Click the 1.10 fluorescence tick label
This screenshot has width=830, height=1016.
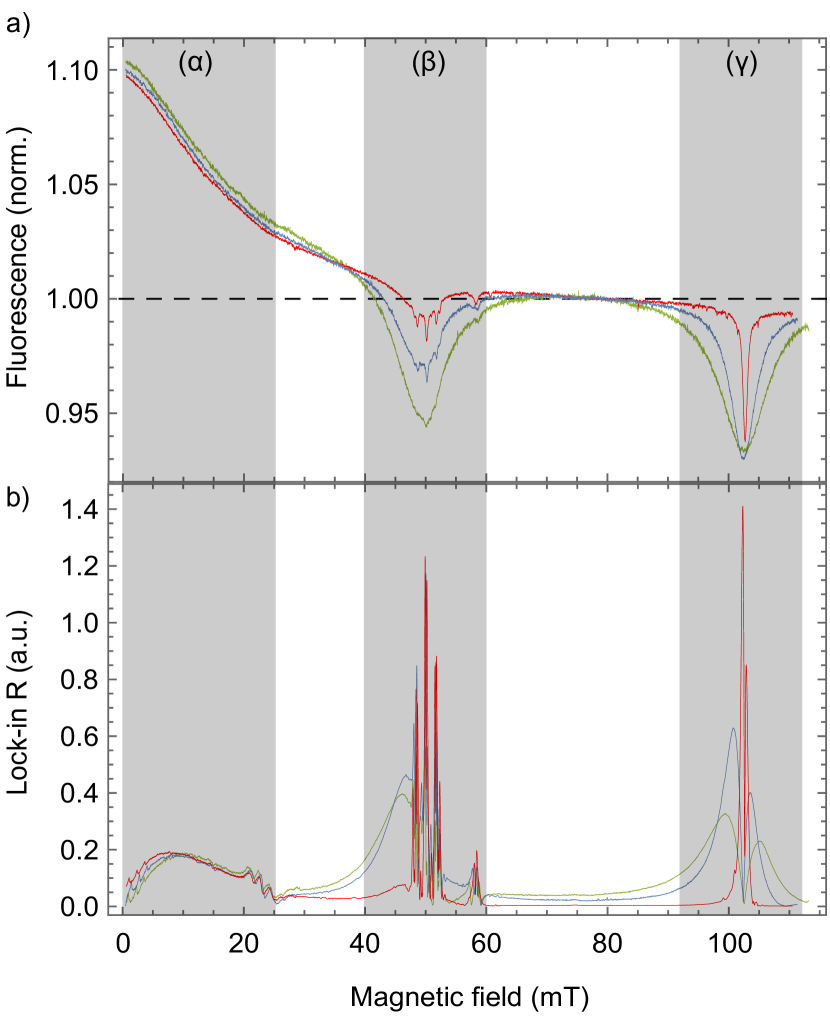[72, 70]
